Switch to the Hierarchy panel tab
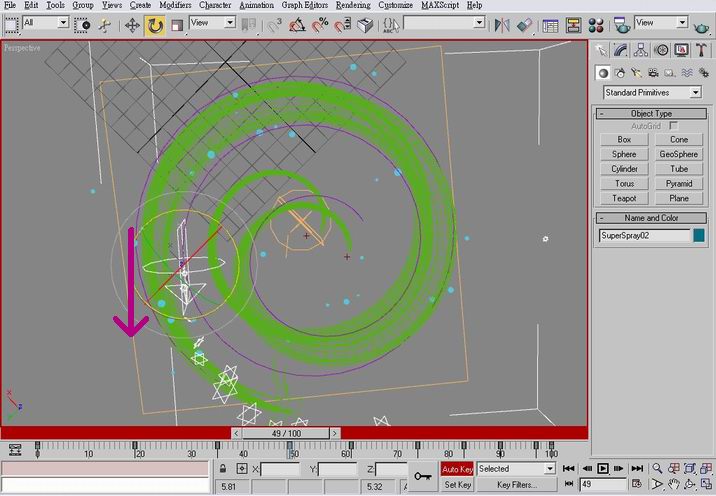 point(641,50)
